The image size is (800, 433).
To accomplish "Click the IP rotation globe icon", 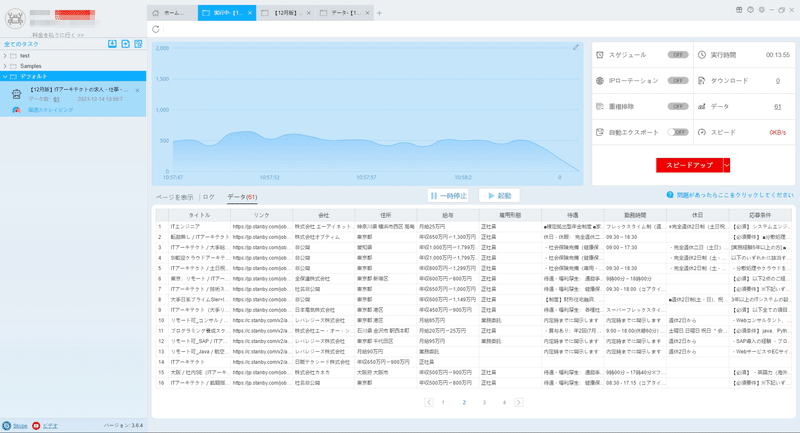I will (600, 81).
